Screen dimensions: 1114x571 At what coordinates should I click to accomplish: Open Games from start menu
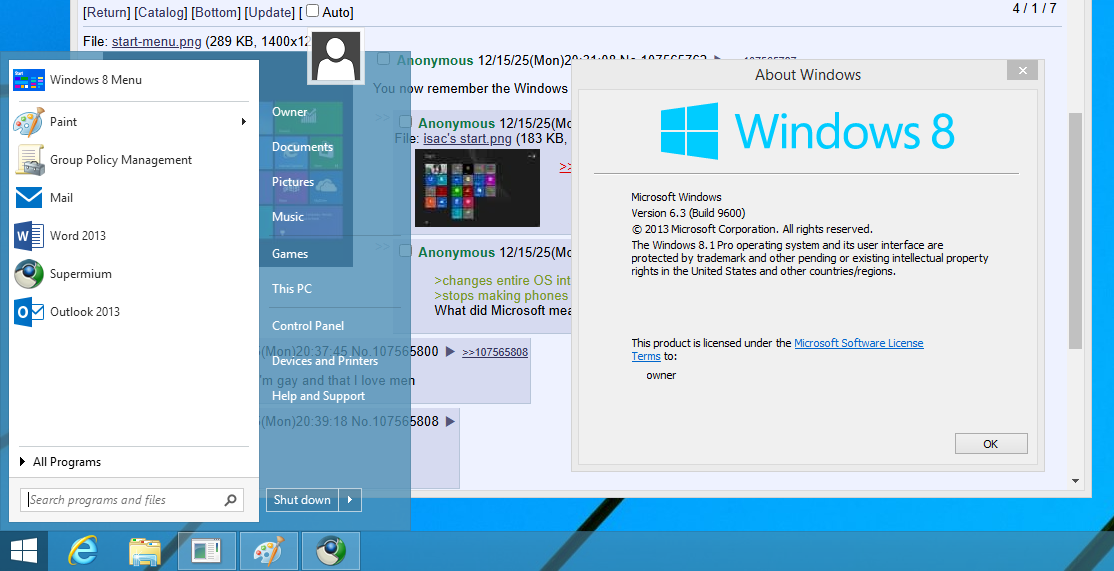pos(290,254)
